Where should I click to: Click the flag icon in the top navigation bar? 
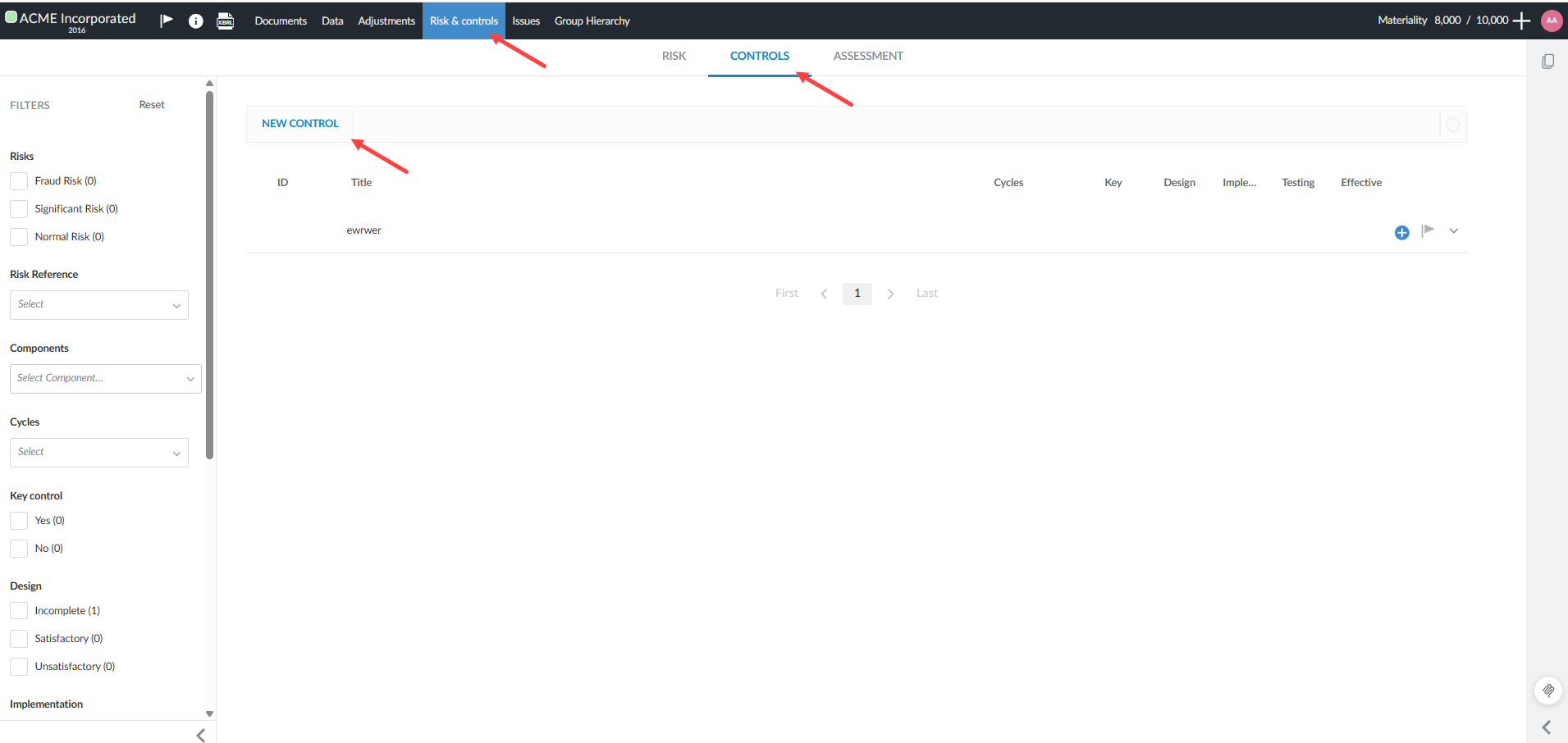point(166,20)
